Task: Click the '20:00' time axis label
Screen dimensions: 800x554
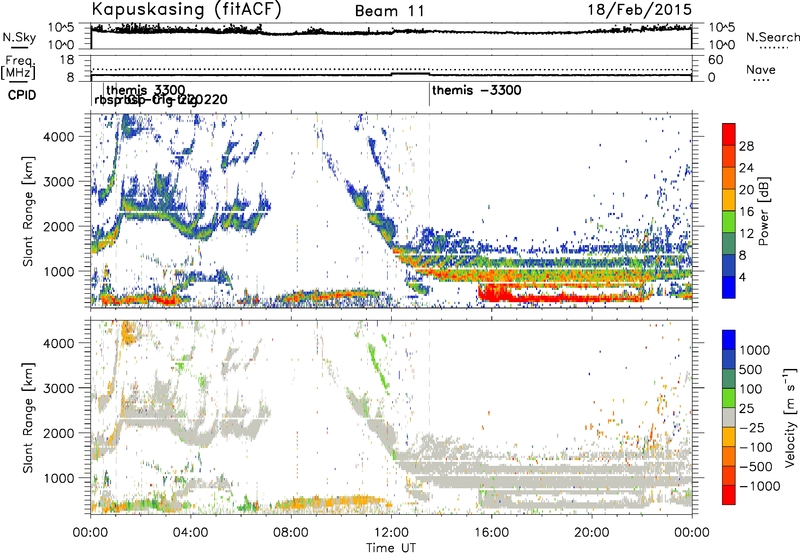Action: (x=592, y=533)
